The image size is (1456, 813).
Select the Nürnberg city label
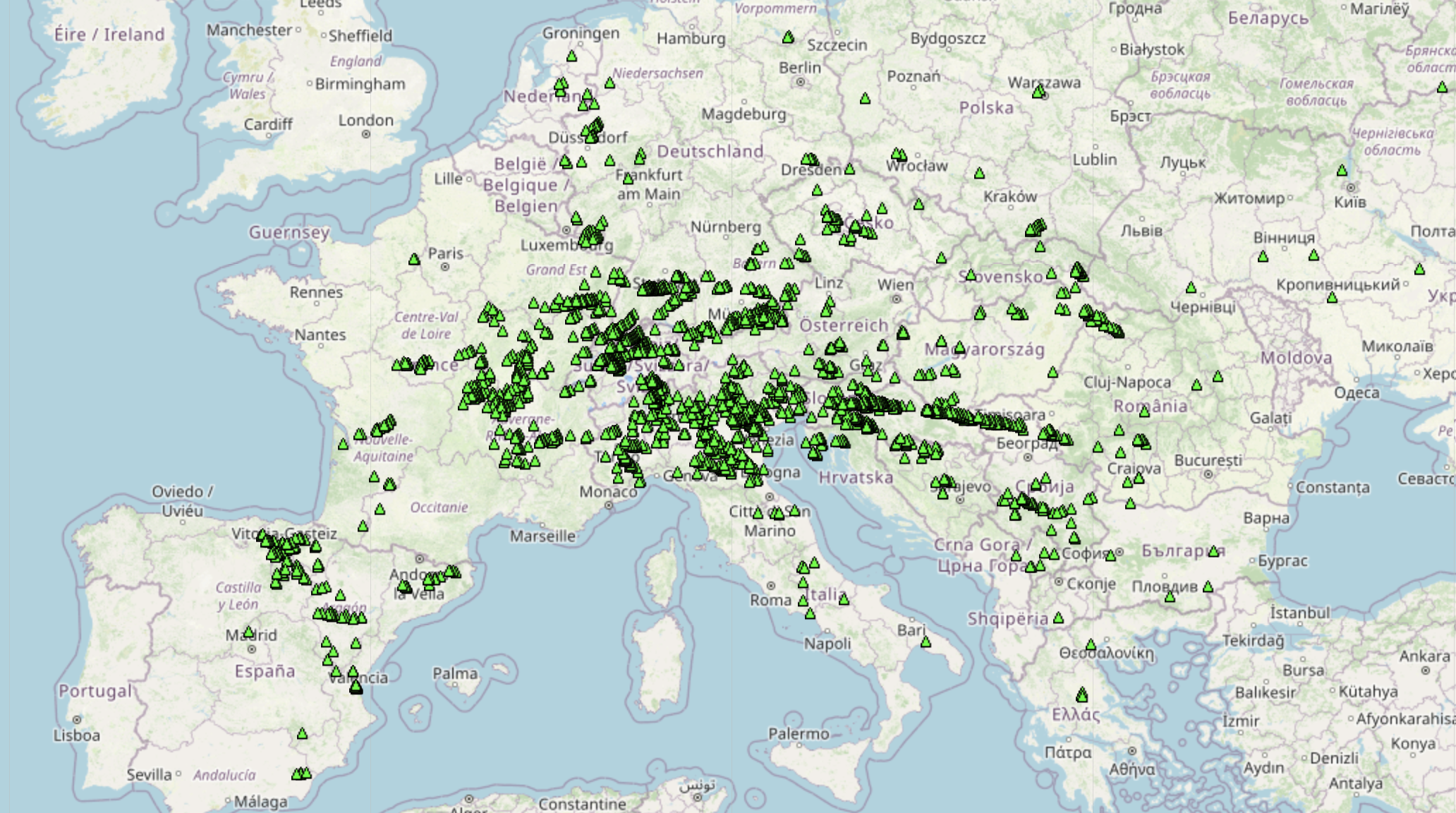[x=726, y=227]
